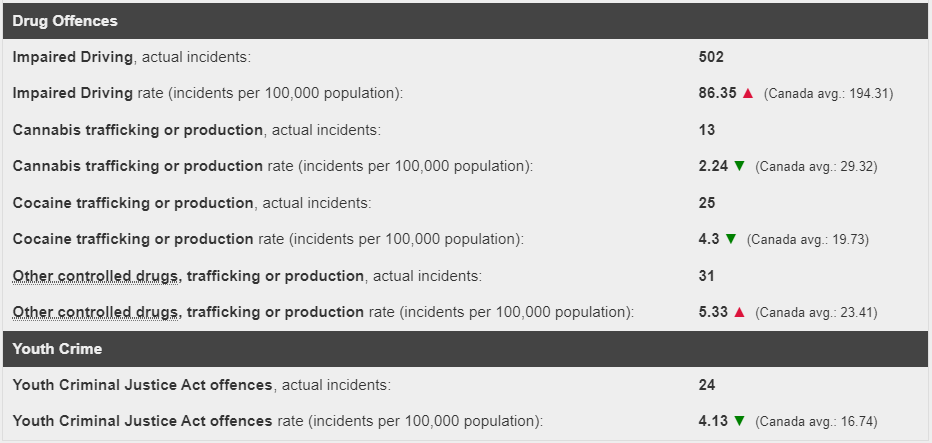Select the Impaired Driving incidents value 502
The width and height of the screenshot is (932, 443).
coord(711,57)
